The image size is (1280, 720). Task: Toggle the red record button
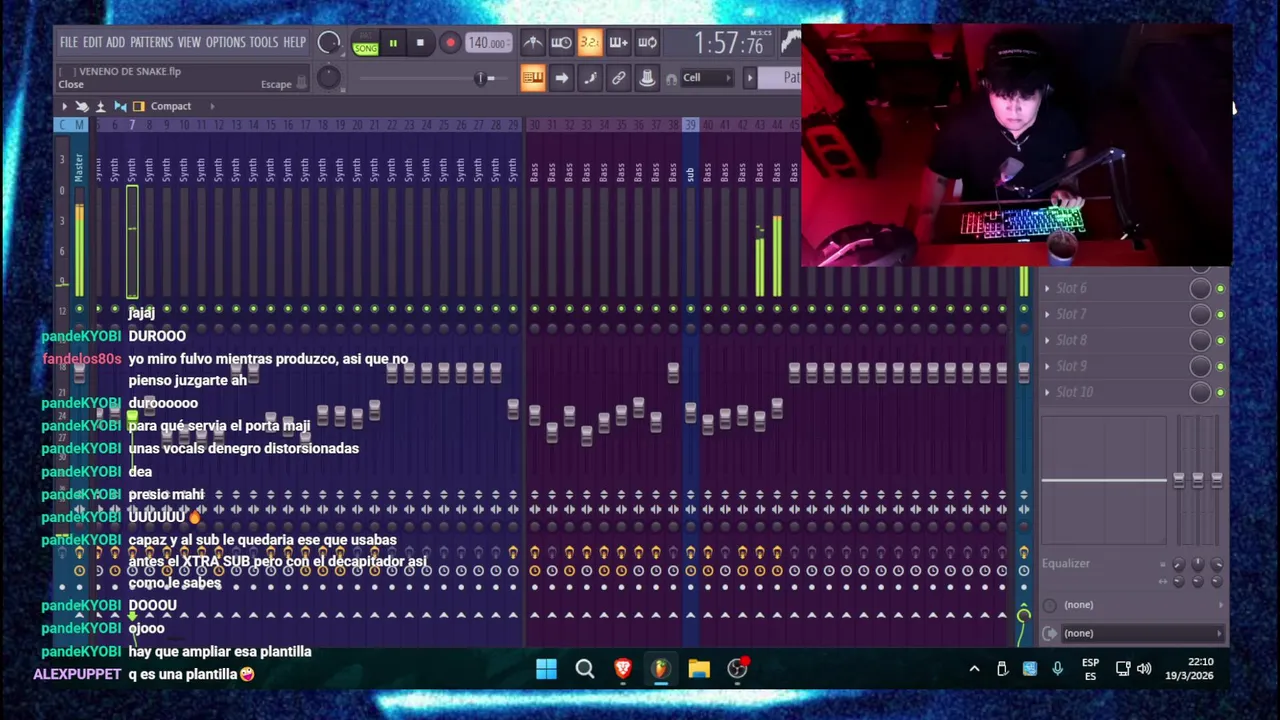coord(449,43)
